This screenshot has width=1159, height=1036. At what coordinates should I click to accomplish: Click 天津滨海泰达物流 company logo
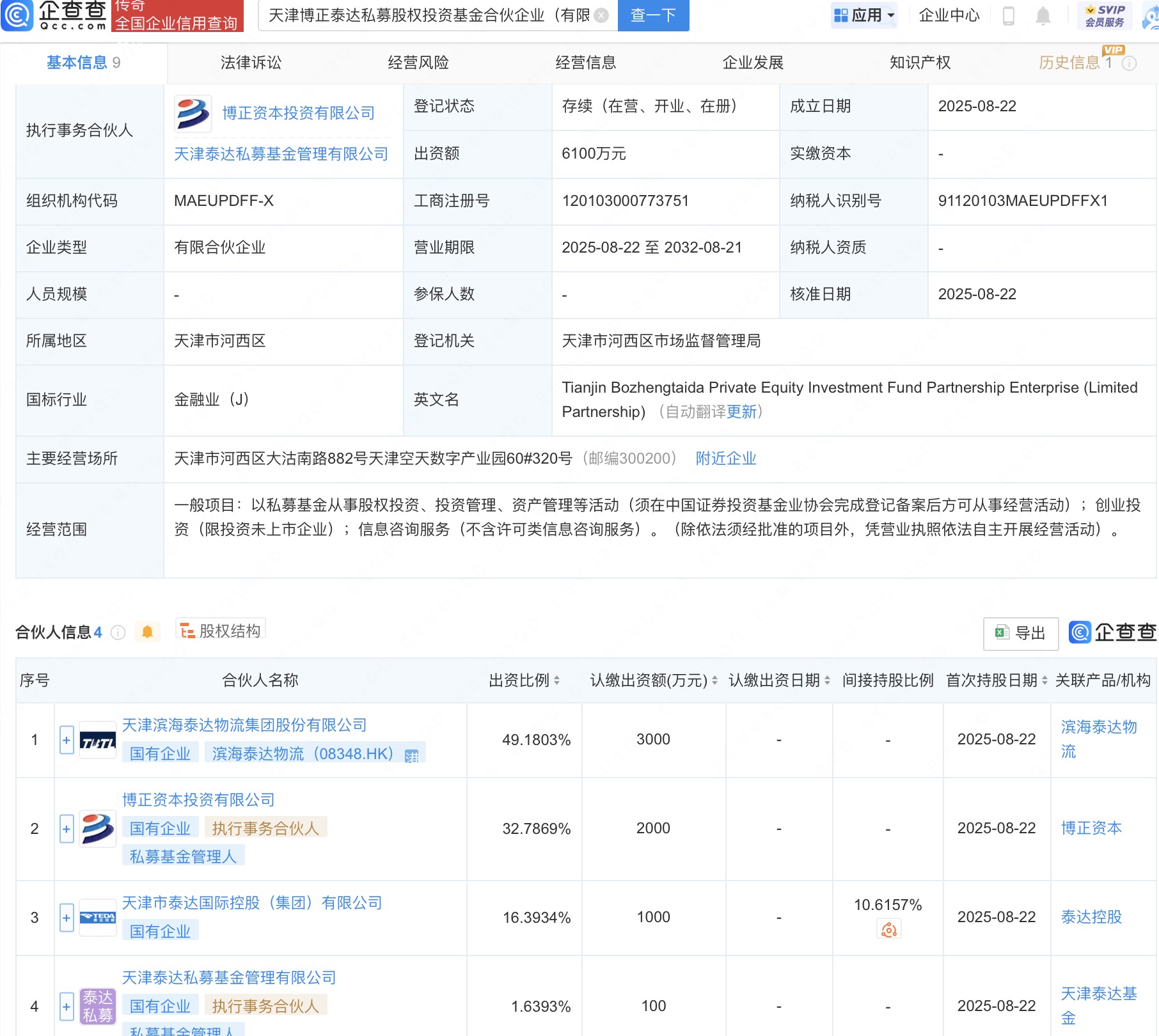pyautogui.click(x=98, y=741)
